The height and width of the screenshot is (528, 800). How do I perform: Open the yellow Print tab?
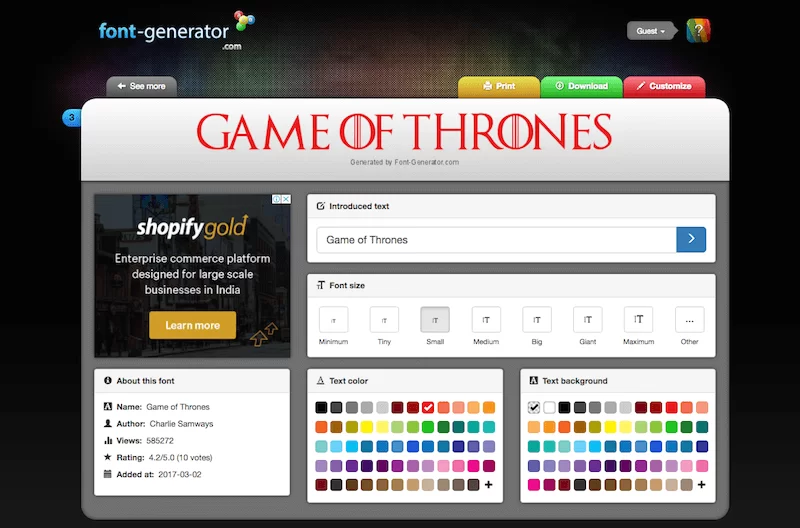[x=499, y=87]
